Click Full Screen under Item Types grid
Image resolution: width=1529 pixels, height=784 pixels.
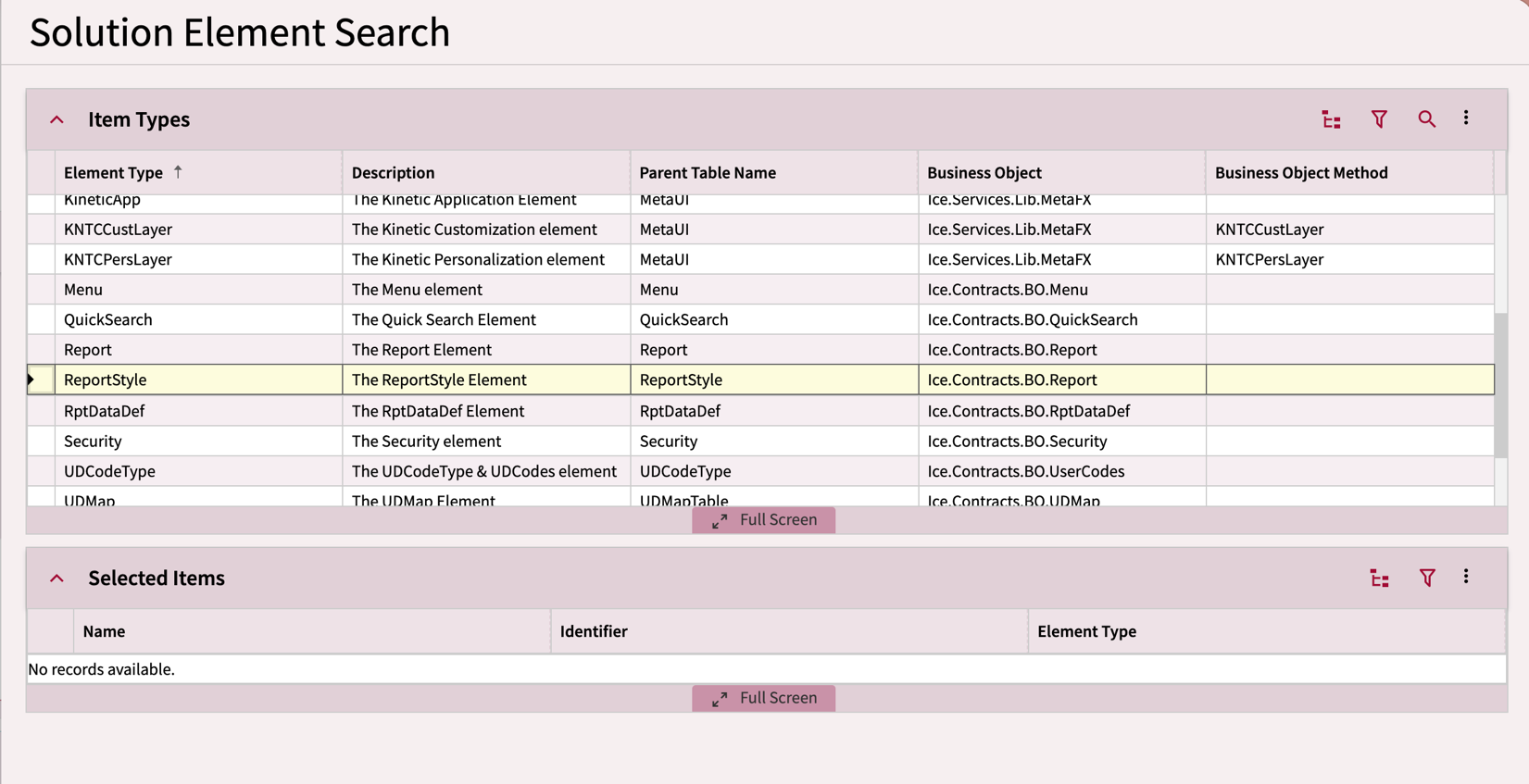pos(764,520)
